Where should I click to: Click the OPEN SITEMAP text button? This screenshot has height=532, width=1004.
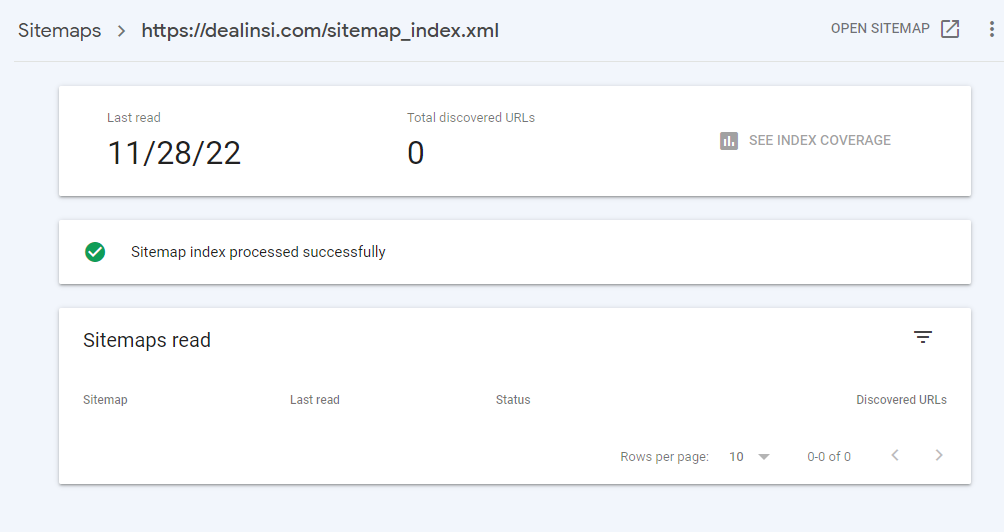tap(880, 28)
